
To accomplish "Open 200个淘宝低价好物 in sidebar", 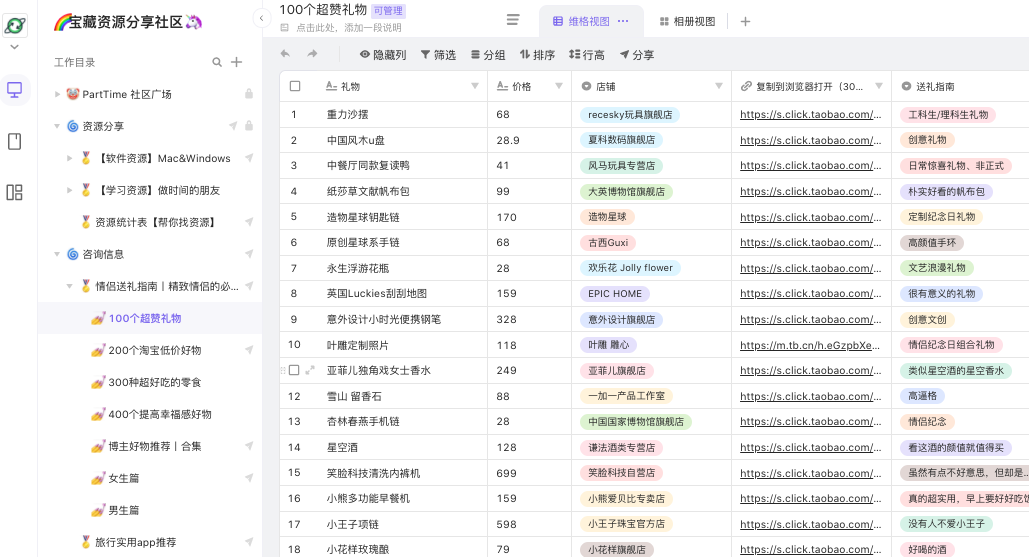I will [x=154, y=350].
